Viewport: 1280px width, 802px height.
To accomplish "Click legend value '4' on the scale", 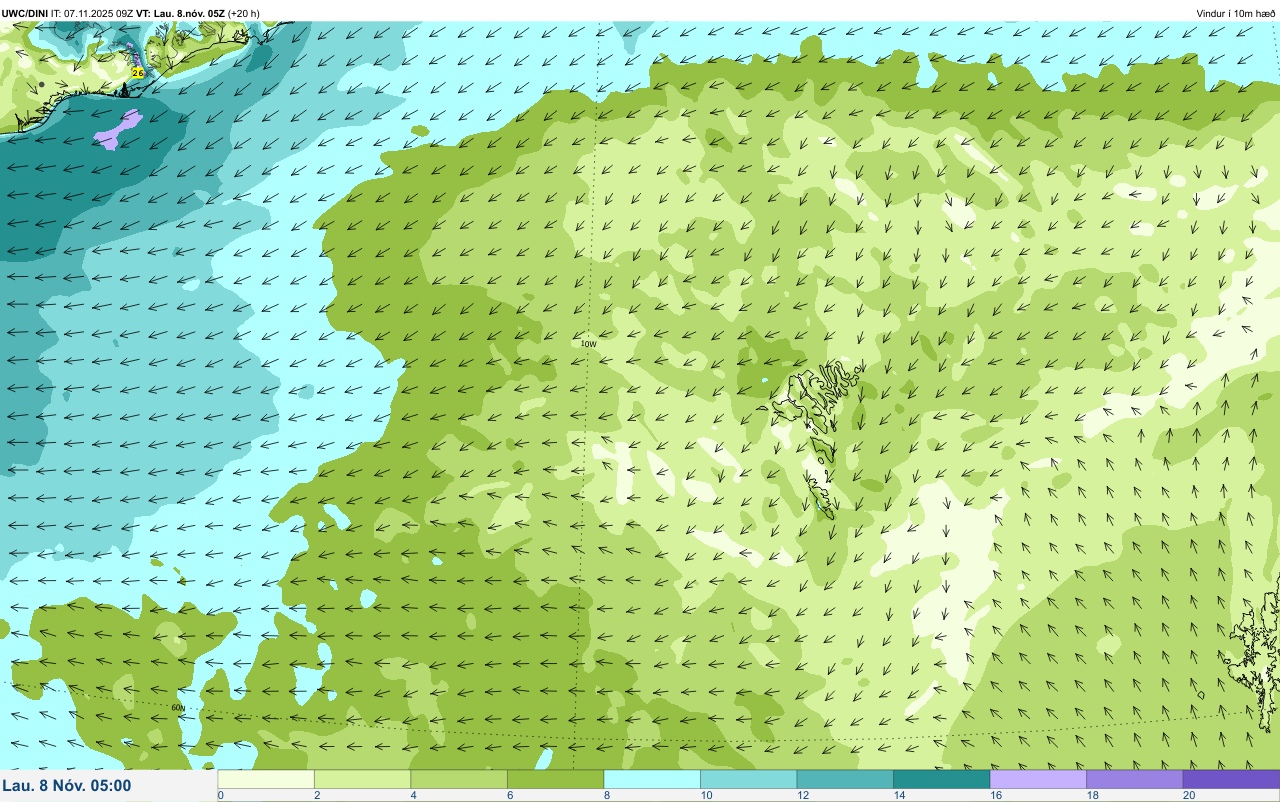I will click(413, 795).
